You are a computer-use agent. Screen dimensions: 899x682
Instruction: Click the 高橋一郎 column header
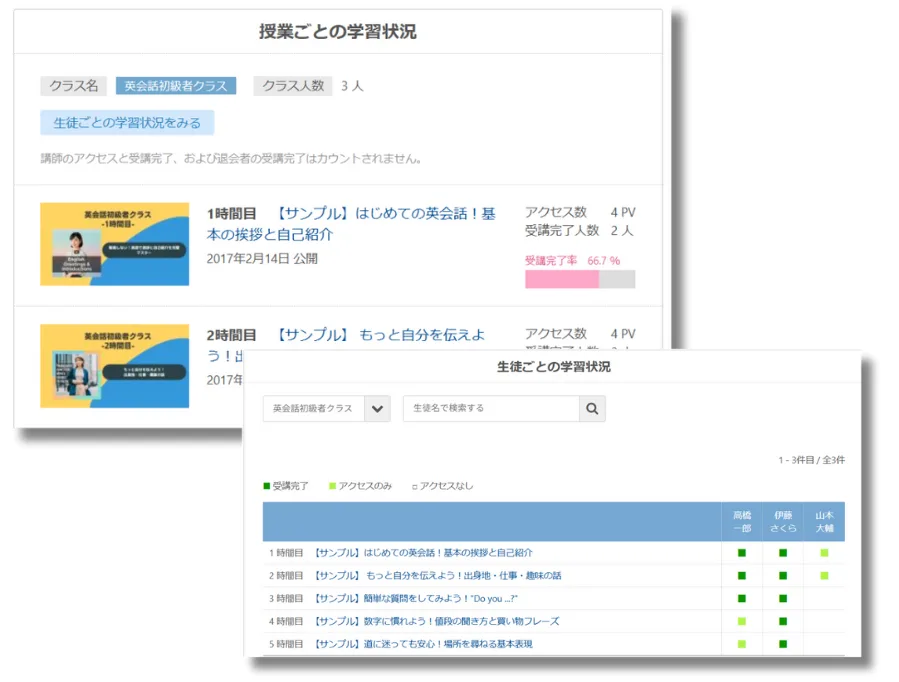pos(742,522)
